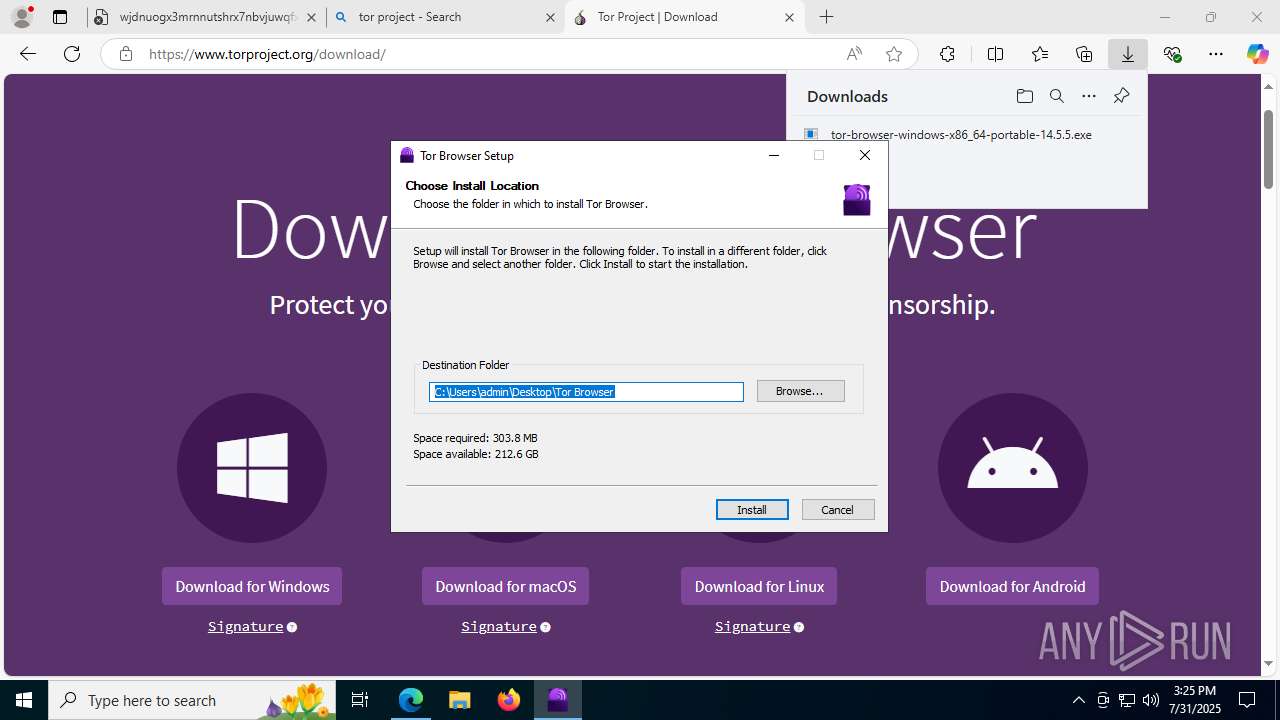Viewport: 1280px width, 720px height.
Task: Open the Favorites list icon
Action: [1040, 54]
